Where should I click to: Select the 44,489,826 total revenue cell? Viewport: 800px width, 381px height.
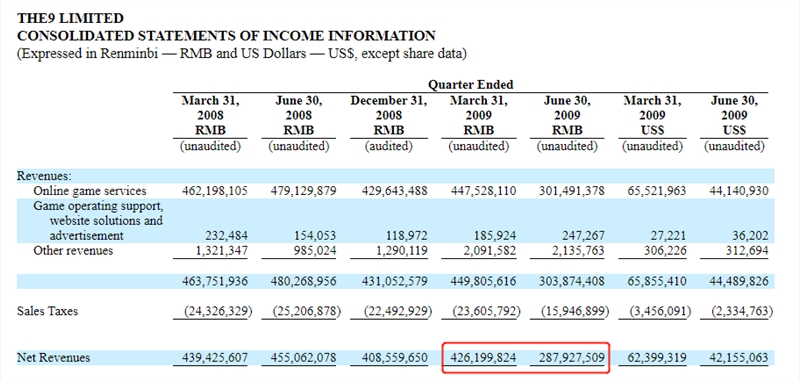(x=738, y=281)
